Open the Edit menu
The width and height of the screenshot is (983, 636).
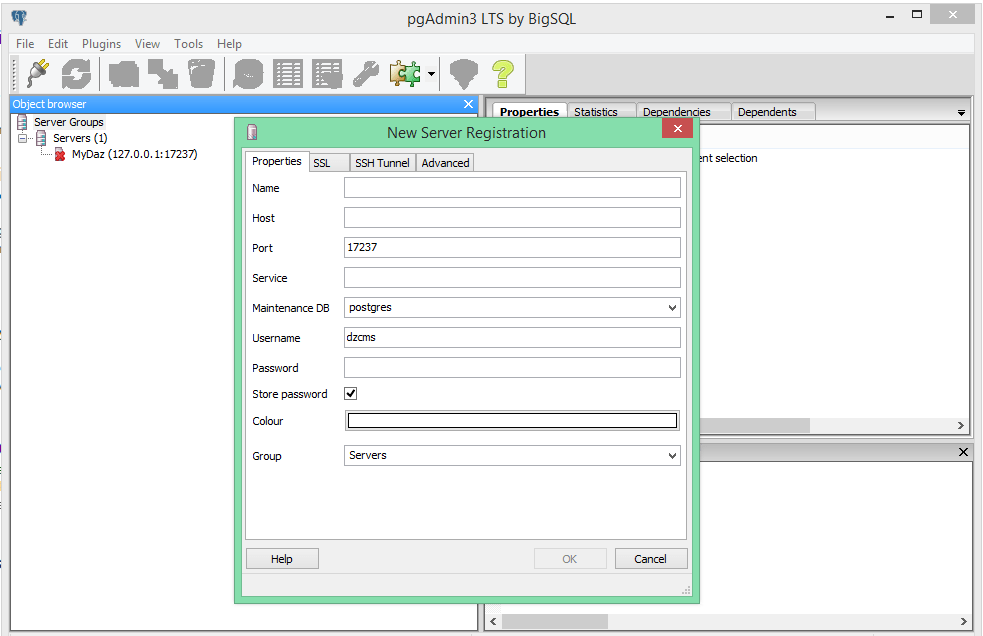coord(58,44)
